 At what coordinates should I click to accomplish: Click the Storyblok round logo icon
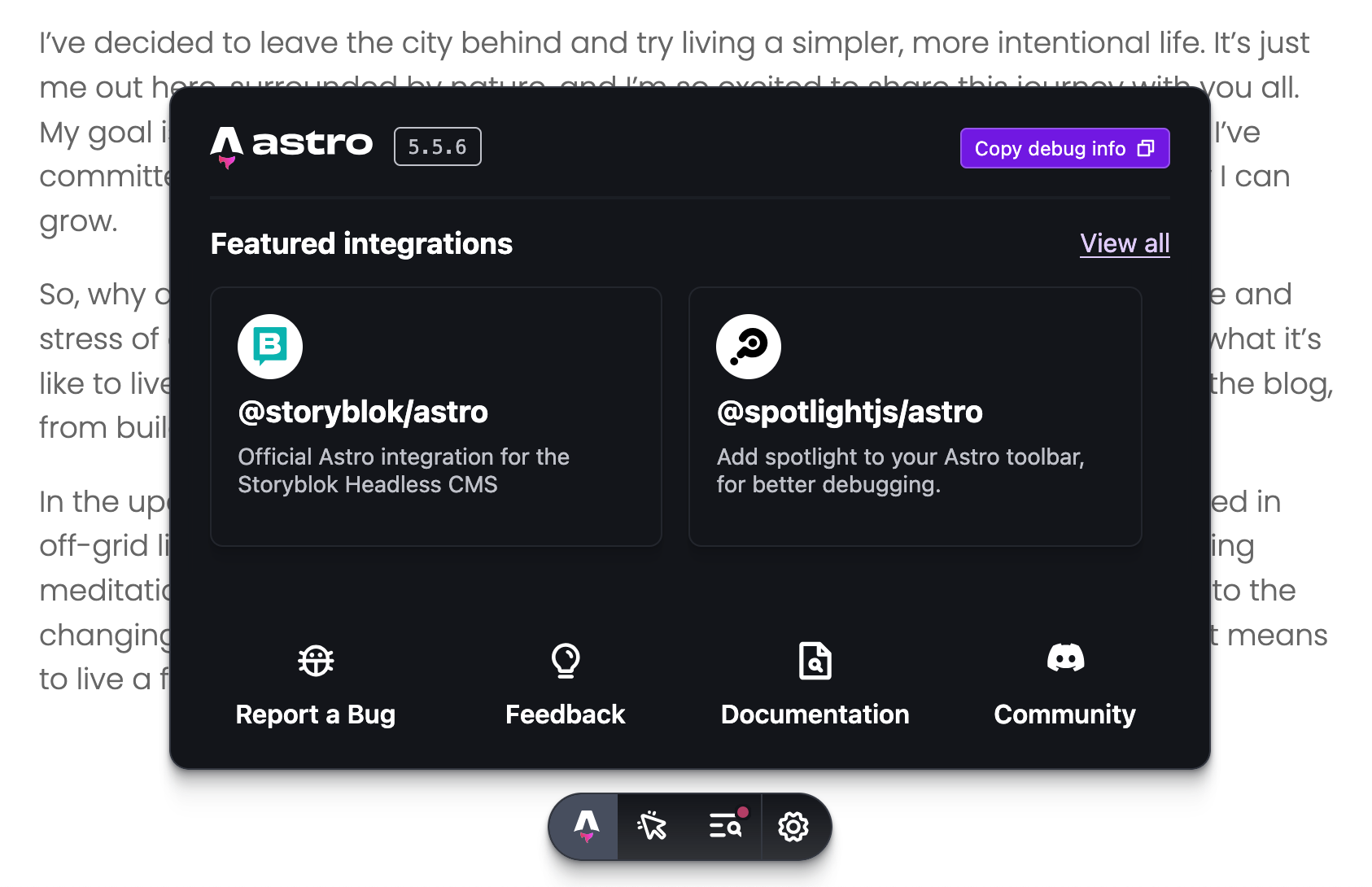point(270,347)
